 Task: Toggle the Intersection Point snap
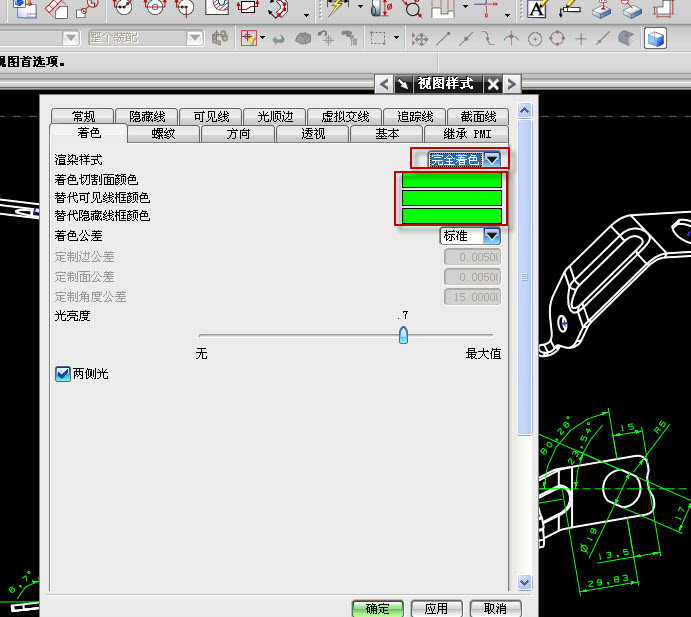pos(511,39)
